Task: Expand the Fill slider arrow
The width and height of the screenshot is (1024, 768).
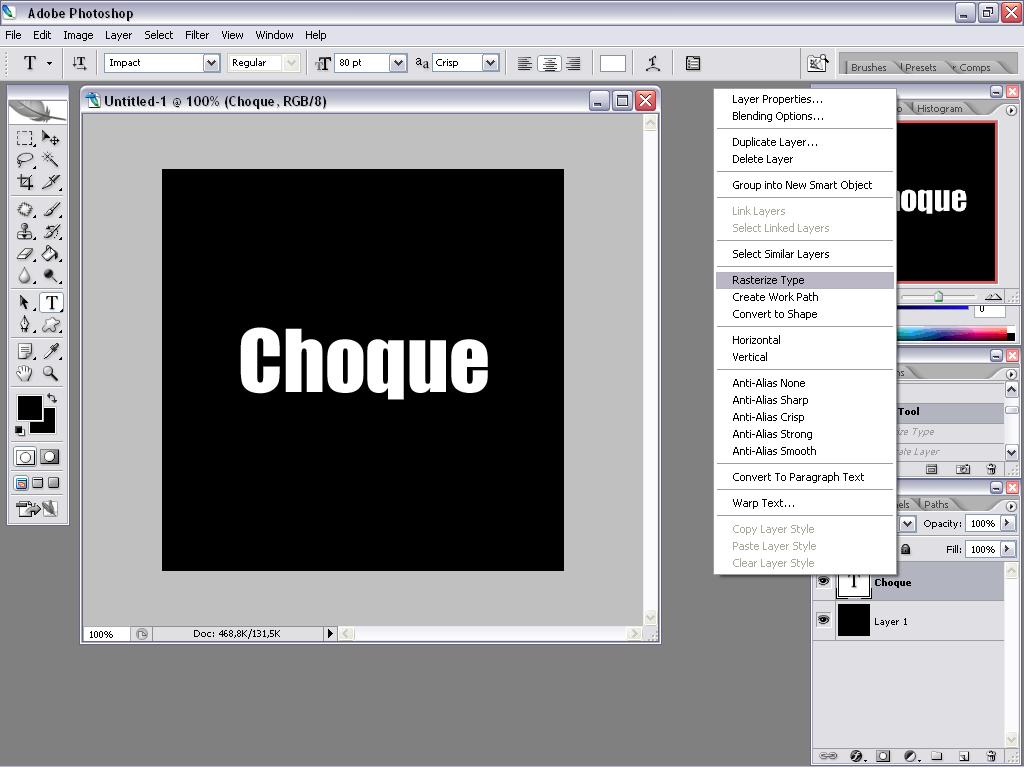Action: click(1008, 549)
